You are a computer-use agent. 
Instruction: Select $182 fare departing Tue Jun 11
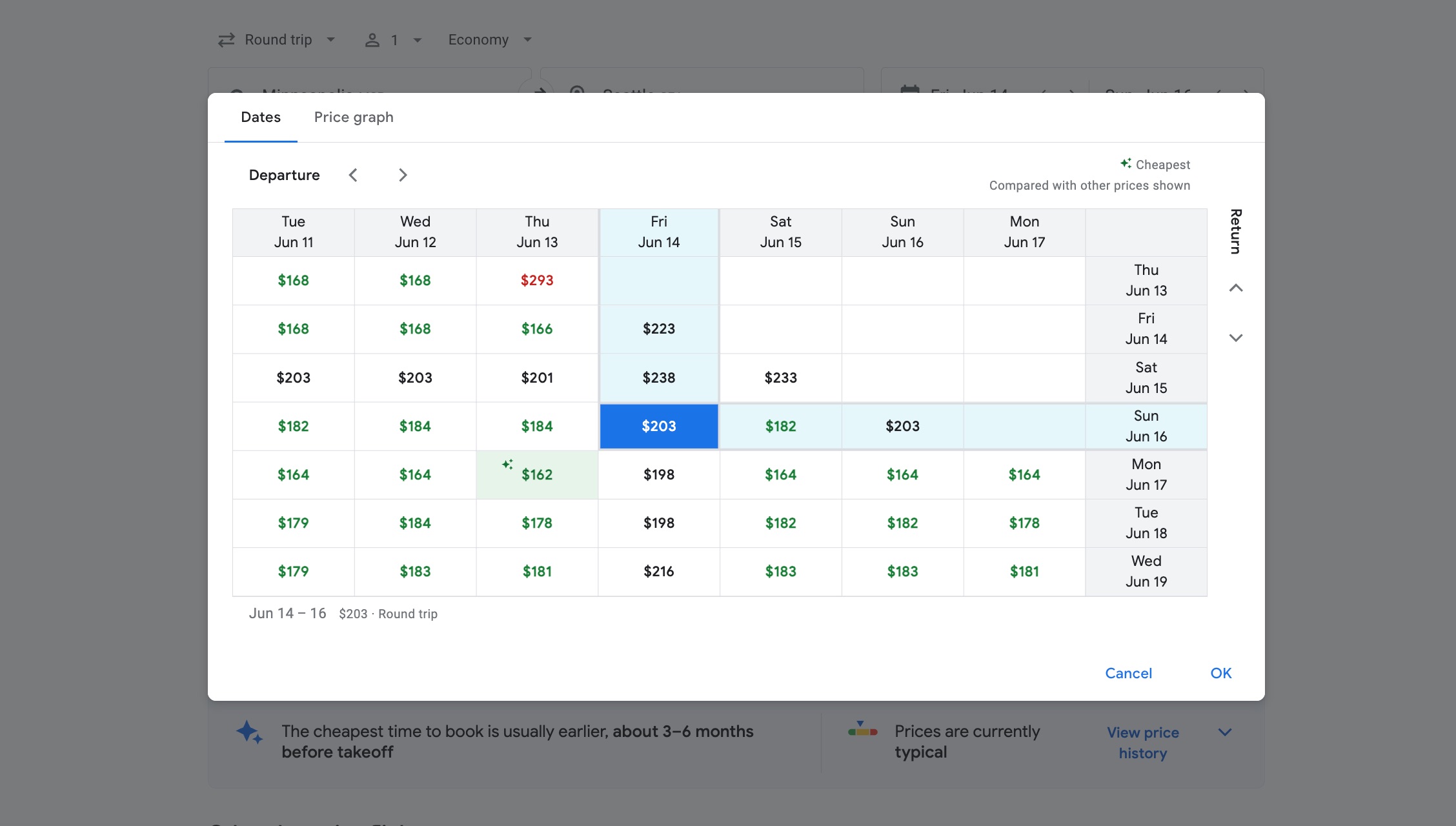(294, 426)
